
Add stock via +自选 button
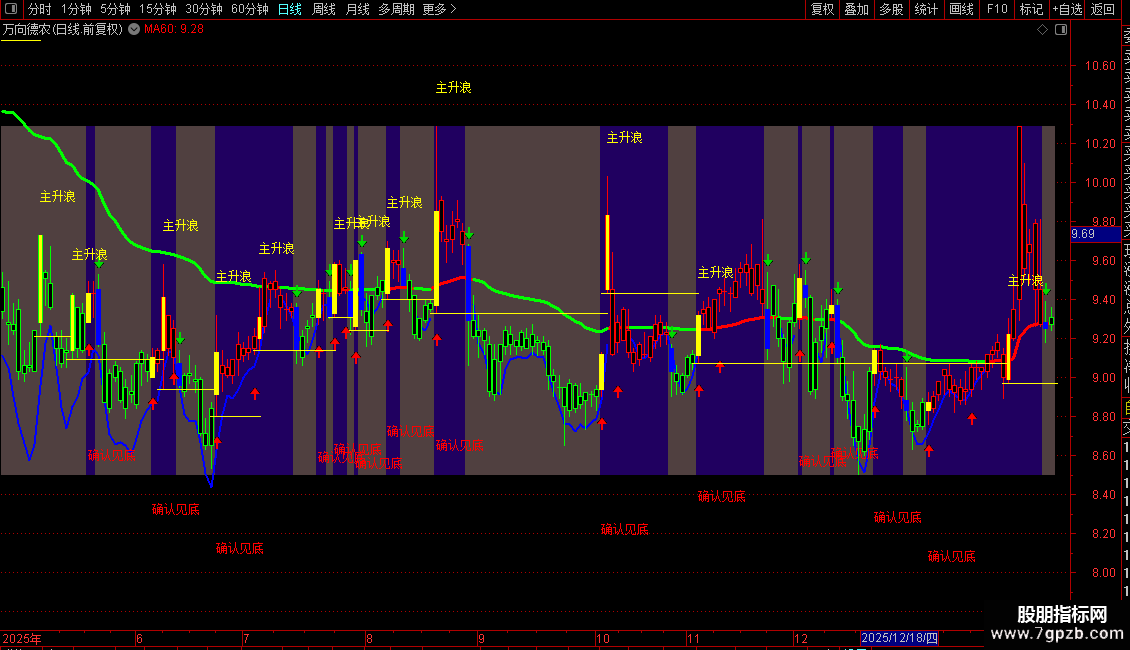point(1067,9)
